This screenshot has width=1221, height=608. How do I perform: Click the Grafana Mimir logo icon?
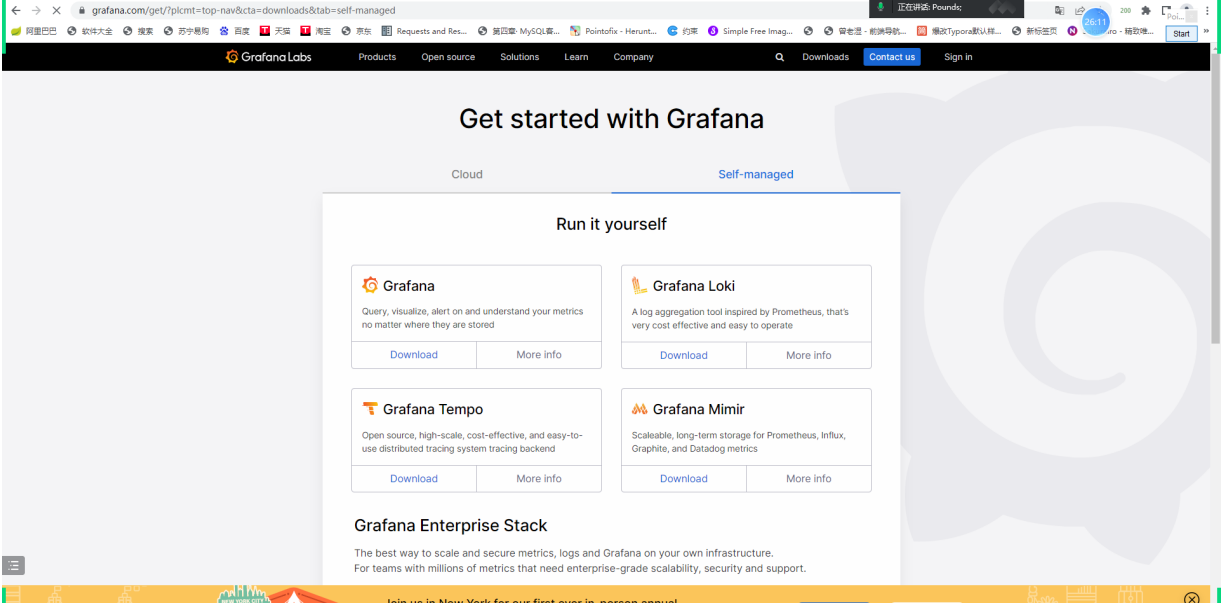[x=640, y=409]
